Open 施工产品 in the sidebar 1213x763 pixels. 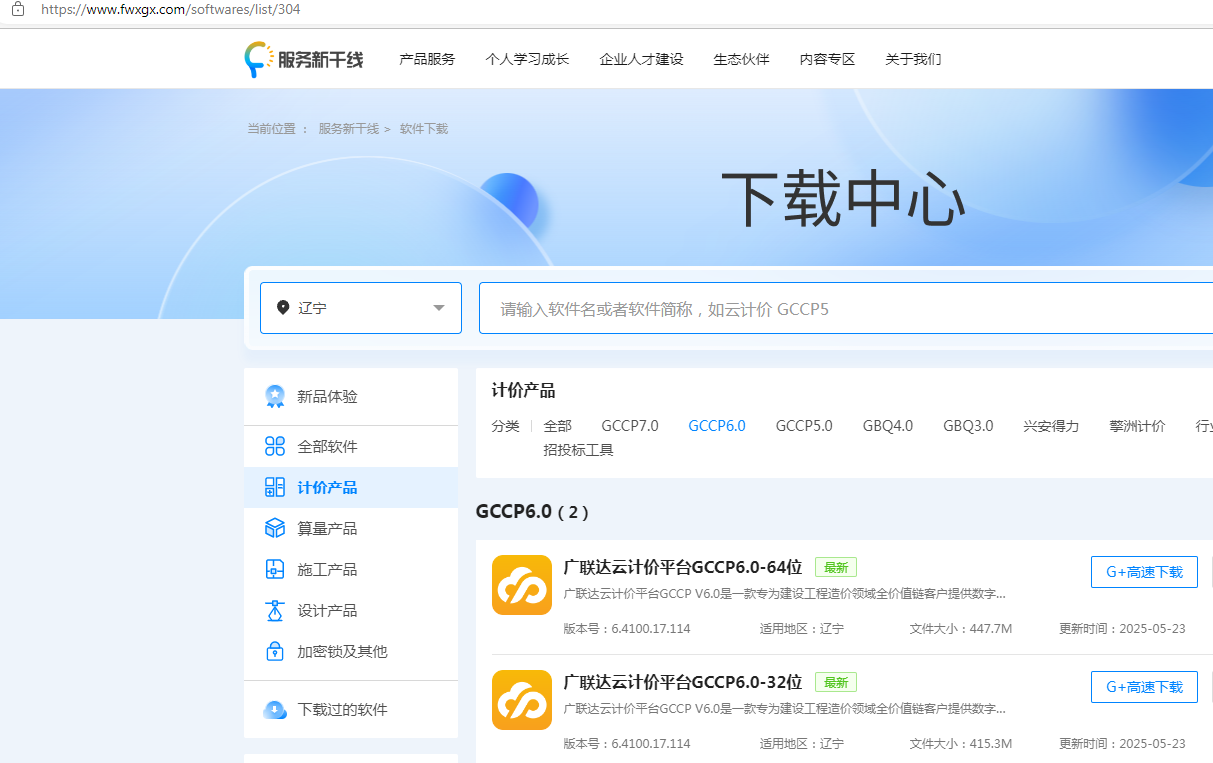click(x=351, y=569)
